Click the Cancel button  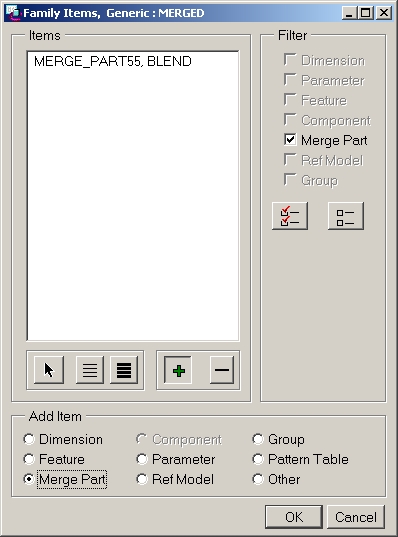coord(356,517)
